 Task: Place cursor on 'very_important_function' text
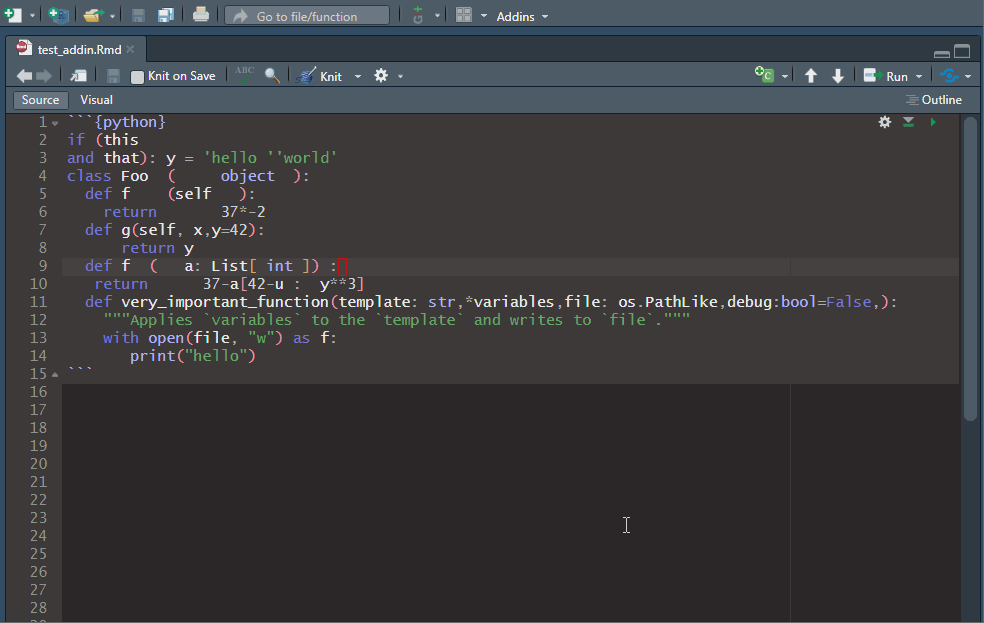pos(225,302)
